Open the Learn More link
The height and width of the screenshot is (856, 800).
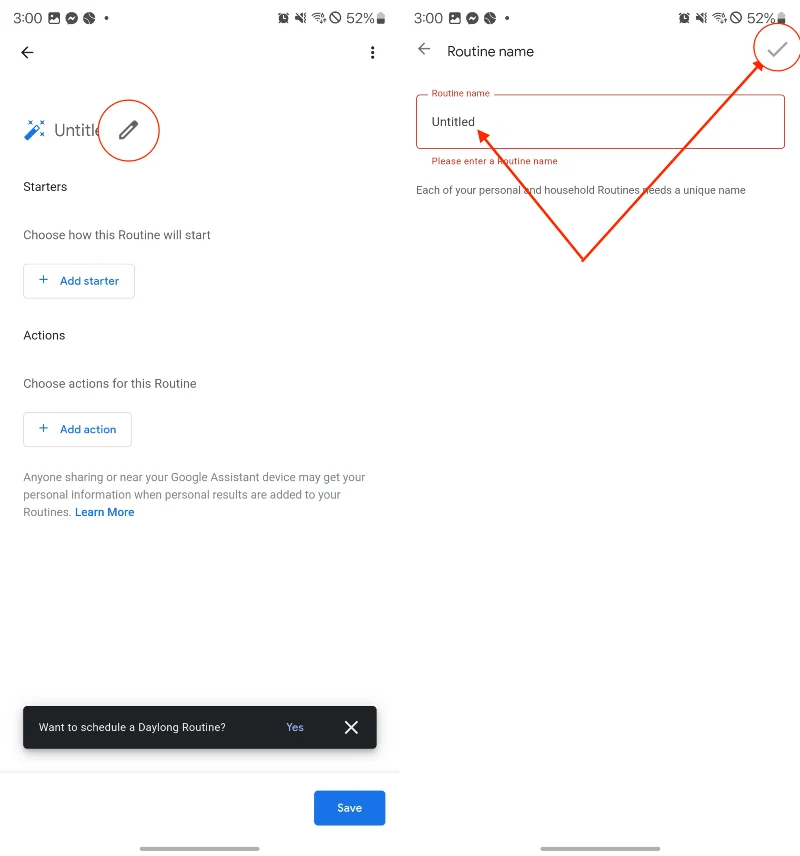click(104, 512)
